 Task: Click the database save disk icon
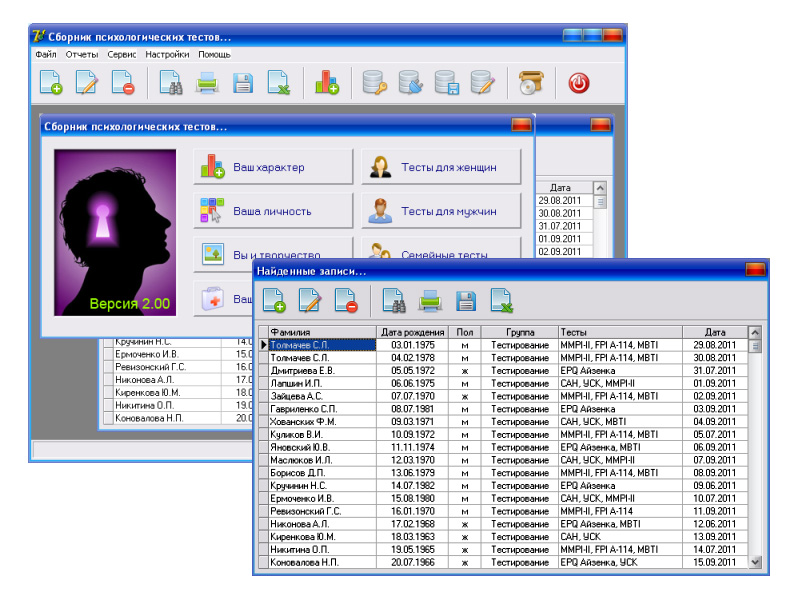pos(446,84)
